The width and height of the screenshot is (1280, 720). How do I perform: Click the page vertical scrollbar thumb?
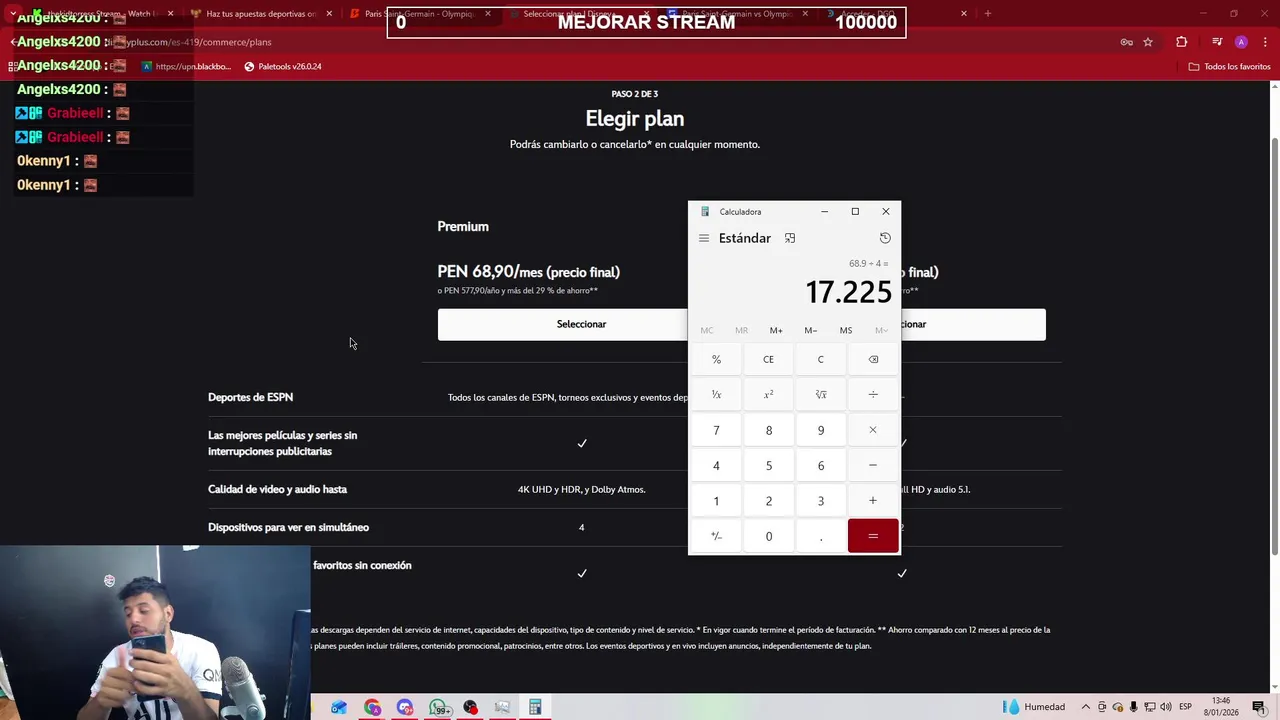[x=1274, y=345]
